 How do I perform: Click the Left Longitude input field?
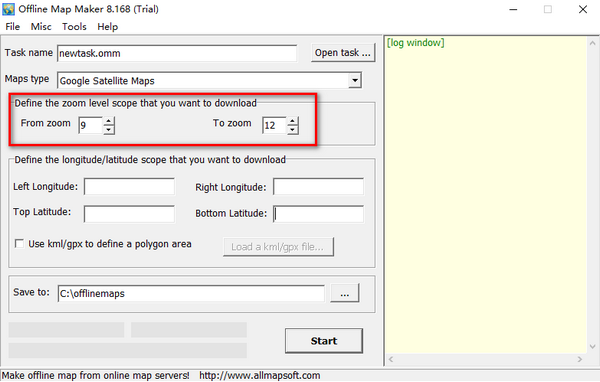pyautogui.click(x=129, y=186)
